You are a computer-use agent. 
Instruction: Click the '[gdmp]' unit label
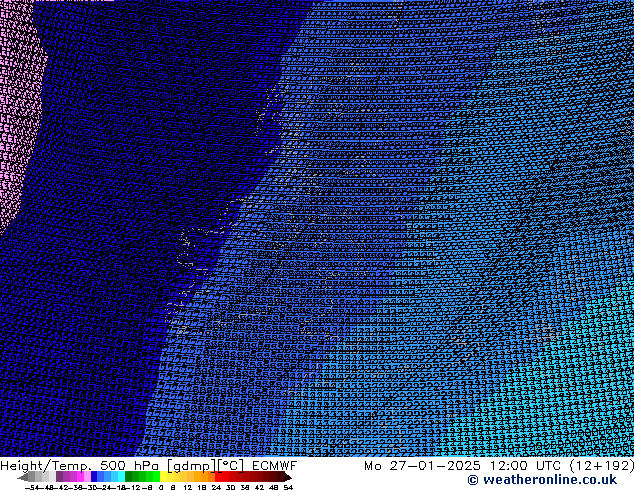(x=190, y=466)
